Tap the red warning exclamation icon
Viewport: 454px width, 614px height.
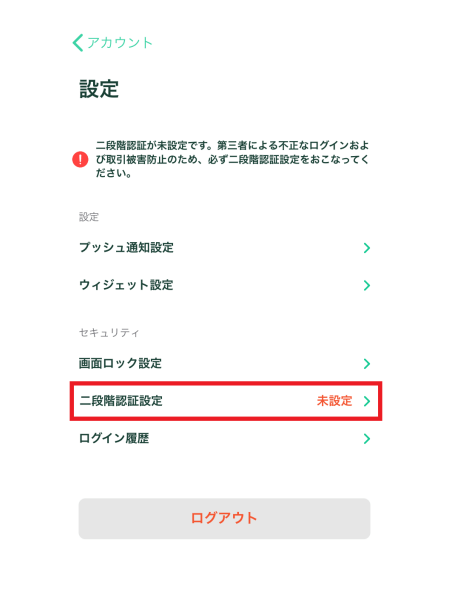[80, 159]
